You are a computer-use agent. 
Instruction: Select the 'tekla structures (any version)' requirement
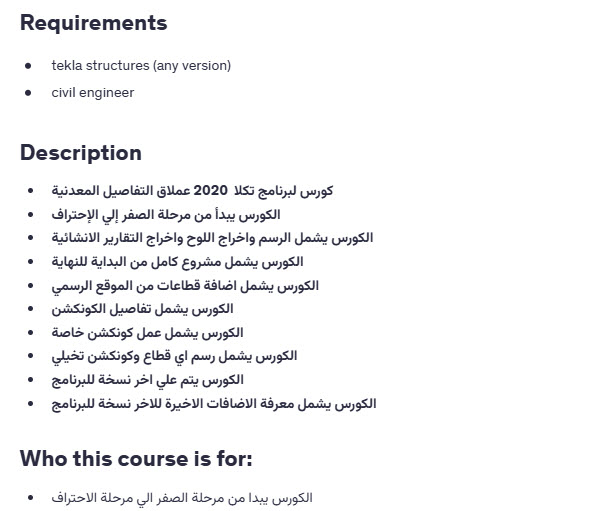click(x=141, y=66)
